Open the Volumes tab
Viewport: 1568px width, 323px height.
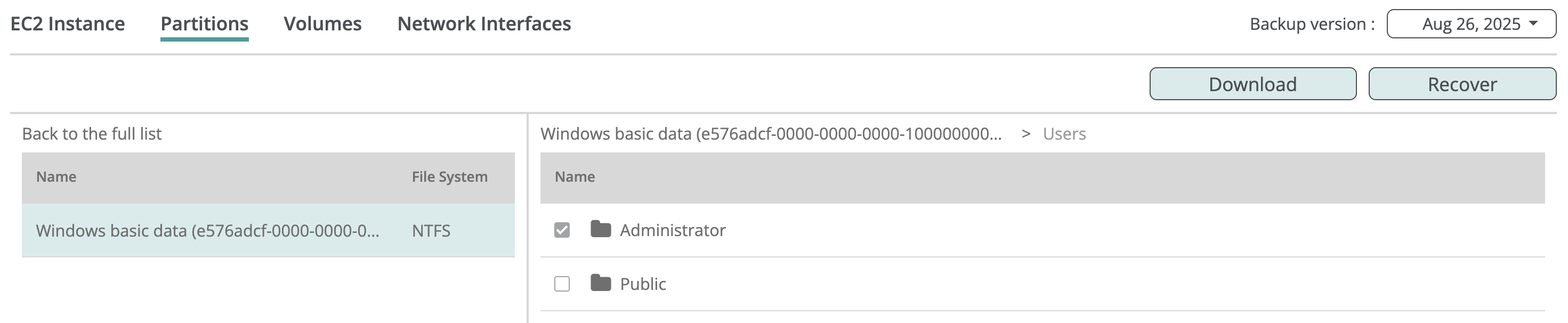322,24
